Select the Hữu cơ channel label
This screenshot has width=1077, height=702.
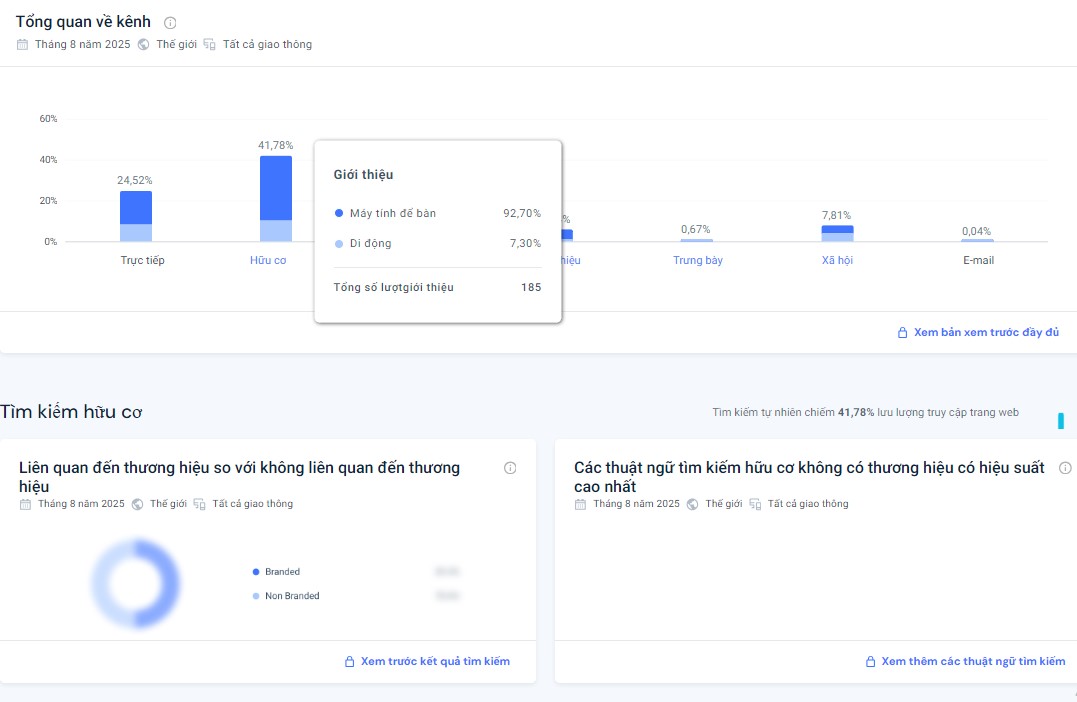268,261
